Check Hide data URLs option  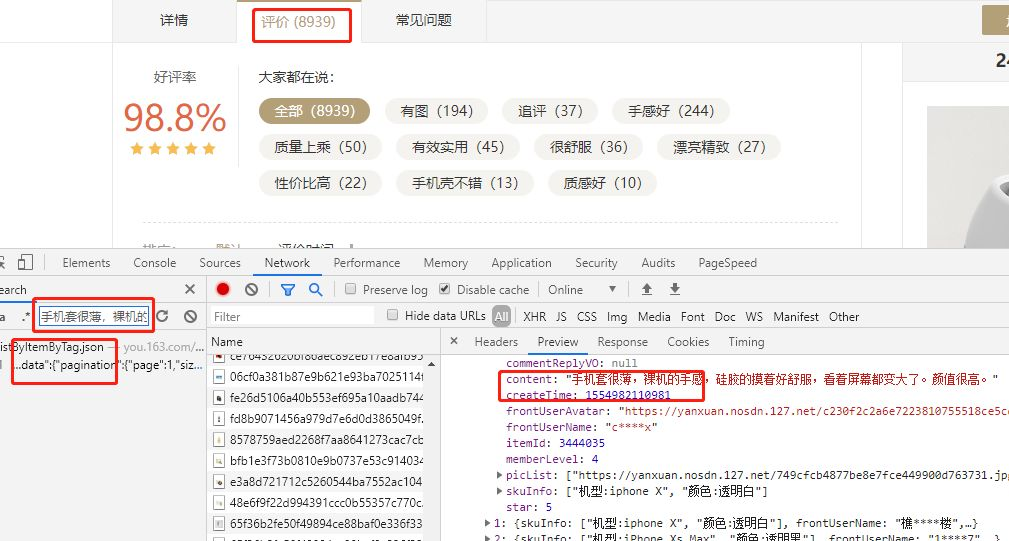point(392,315)
